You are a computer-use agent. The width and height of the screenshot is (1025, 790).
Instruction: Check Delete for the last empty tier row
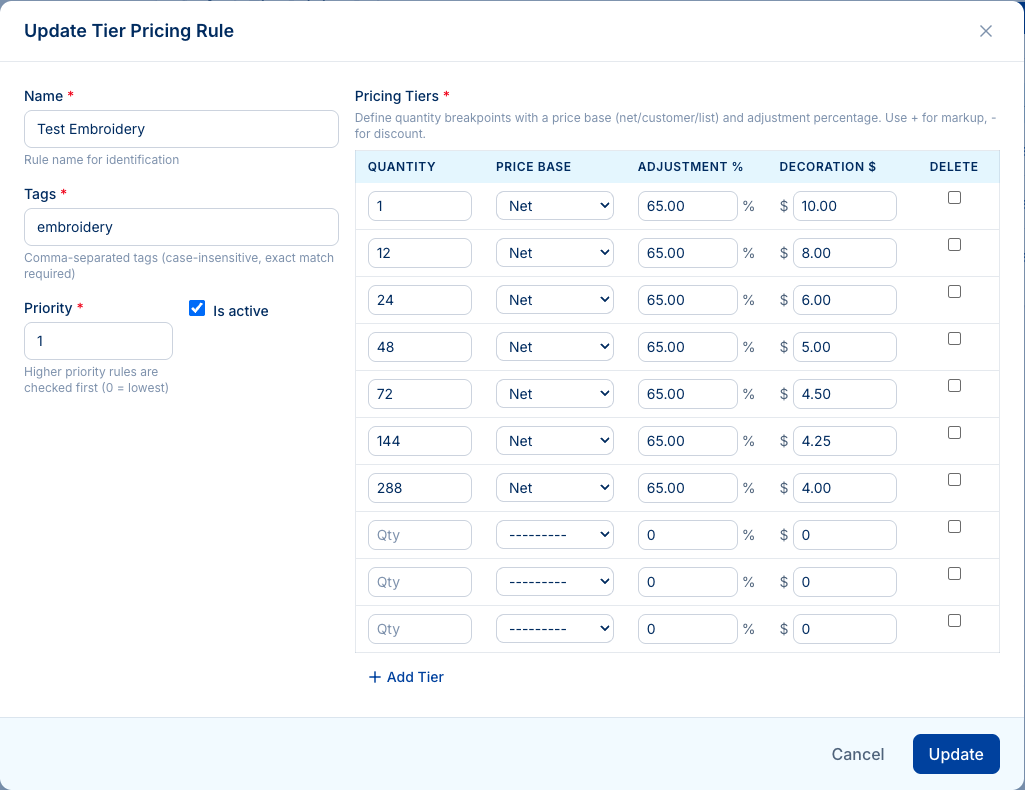pyautogui.click(x=954, y=621)
